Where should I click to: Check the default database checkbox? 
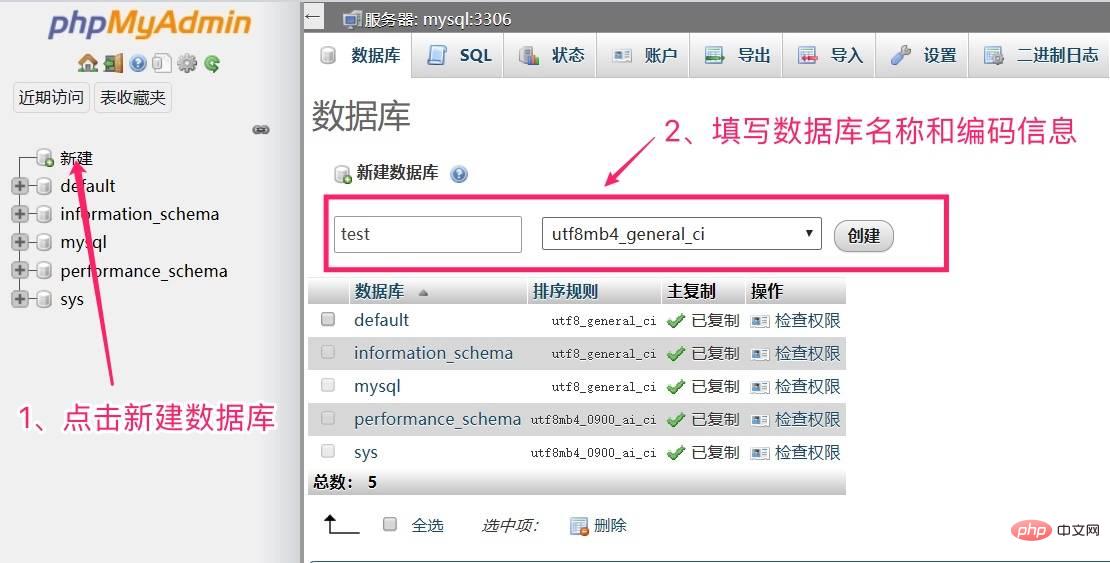click(x=328, y=319)
